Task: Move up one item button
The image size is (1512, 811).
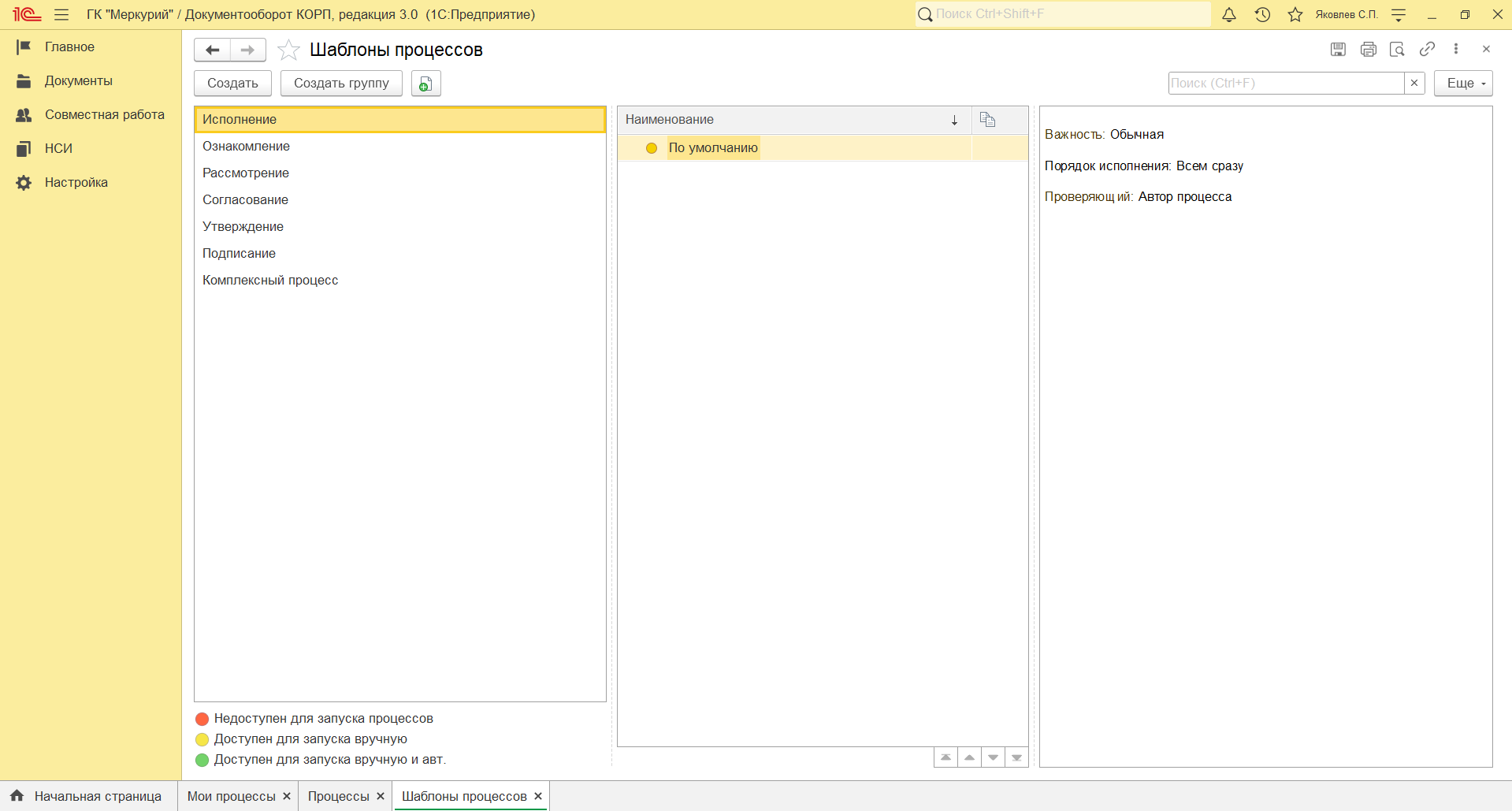Action: [969, 757]
